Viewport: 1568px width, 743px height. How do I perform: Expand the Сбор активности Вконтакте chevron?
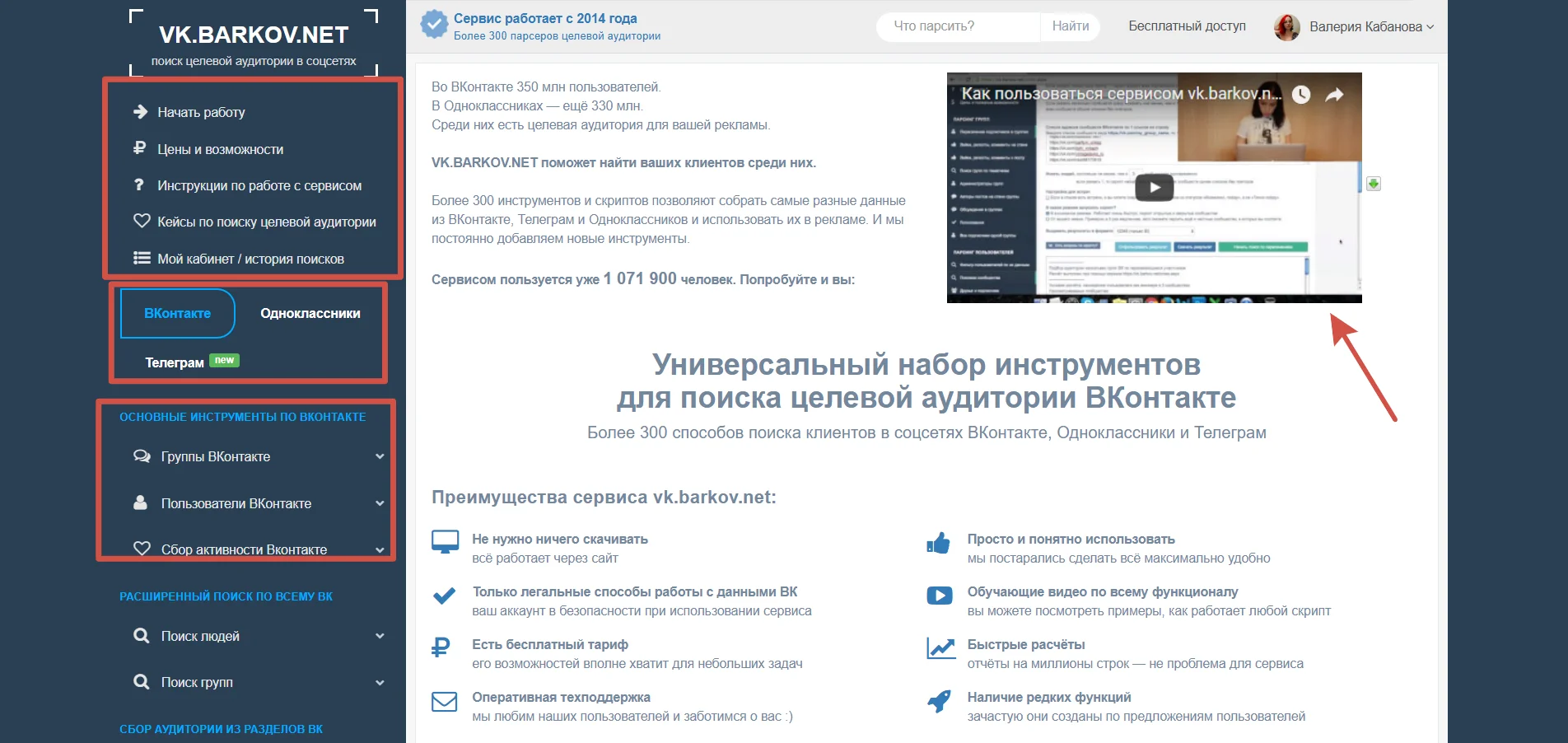[x=380, y=550]
